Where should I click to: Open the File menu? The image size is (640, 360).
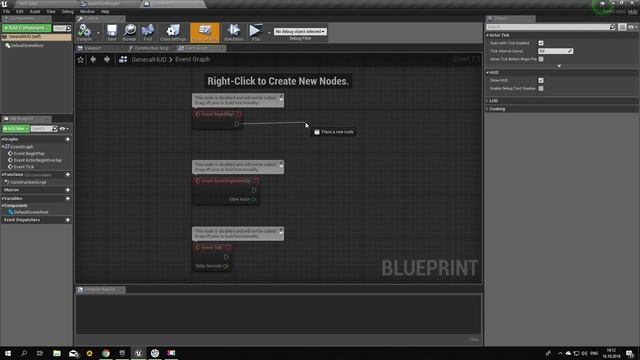point(7,11)
